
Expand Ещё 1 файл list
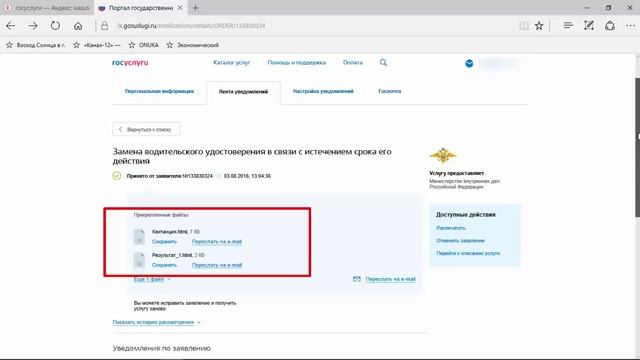point(151,279)
